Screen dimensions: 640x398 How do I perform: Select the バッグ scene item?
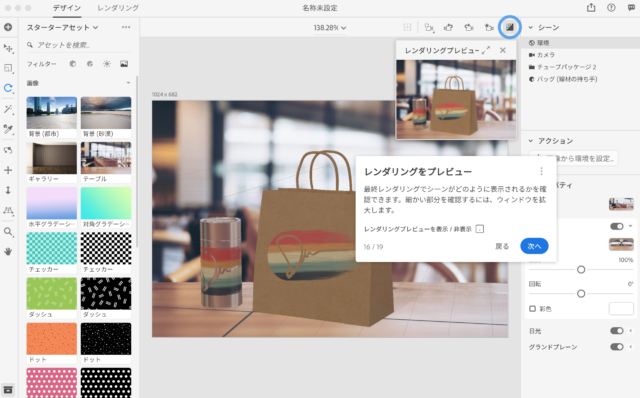pos(580,79)
